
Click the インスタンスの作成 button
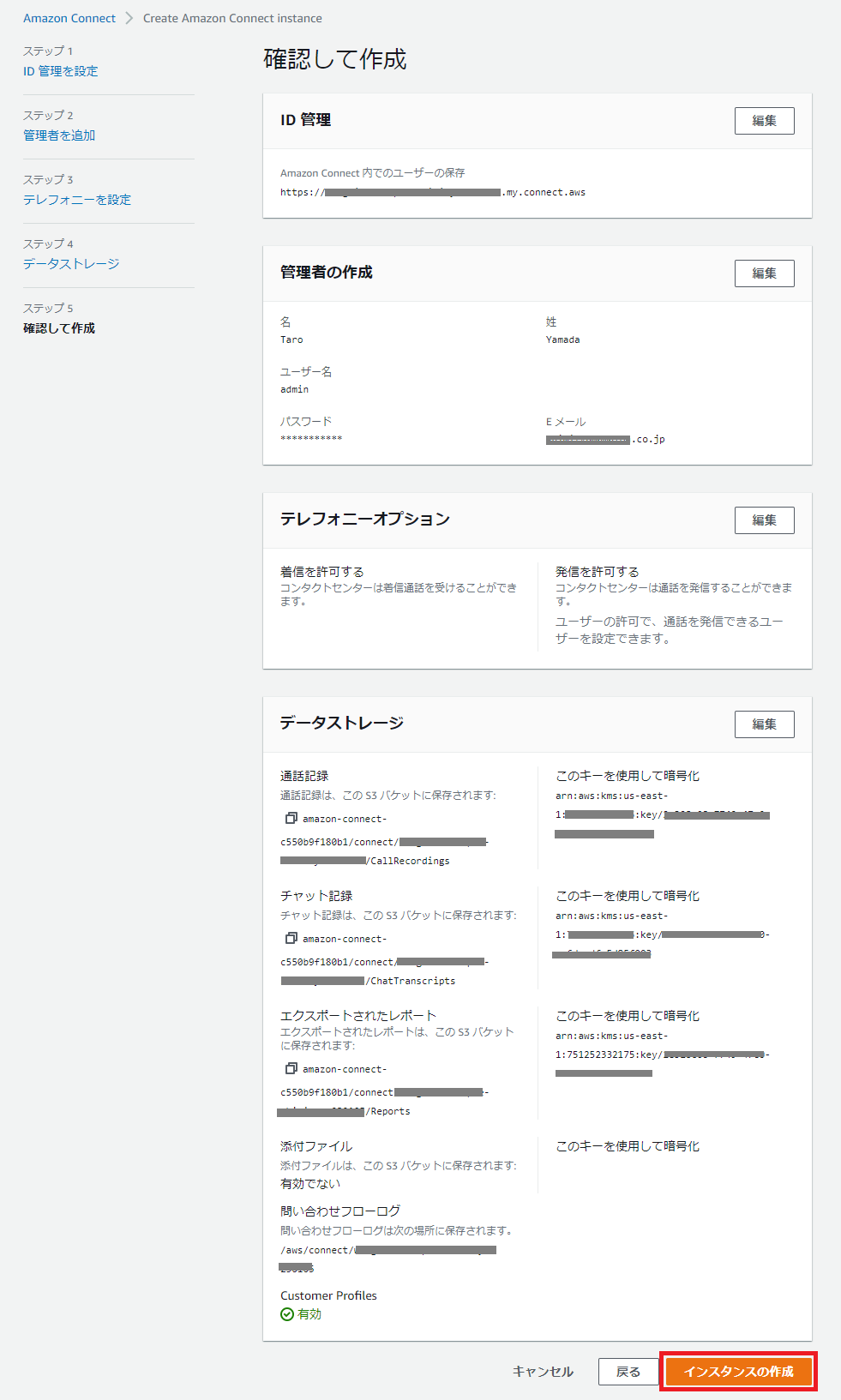tap(739, 1372)
